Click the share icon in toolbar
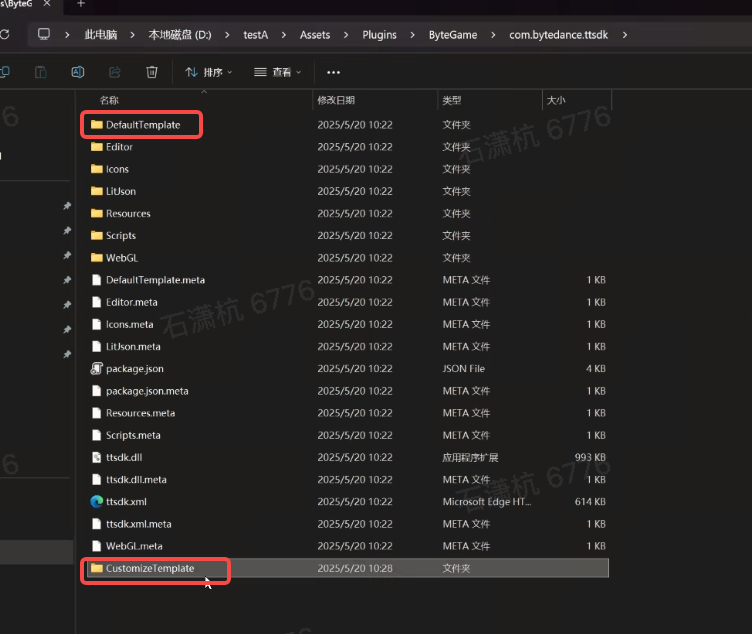The image size is (752, 634). tap(115, 72)
